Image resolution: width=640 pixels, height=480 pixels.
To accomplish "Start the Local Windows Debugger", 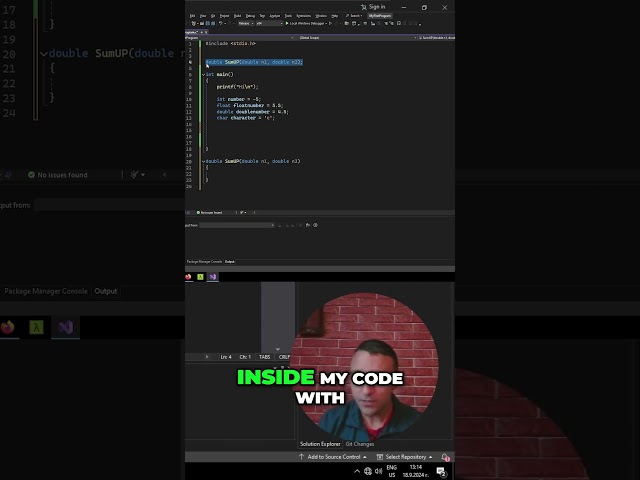I will pos(305,24).
